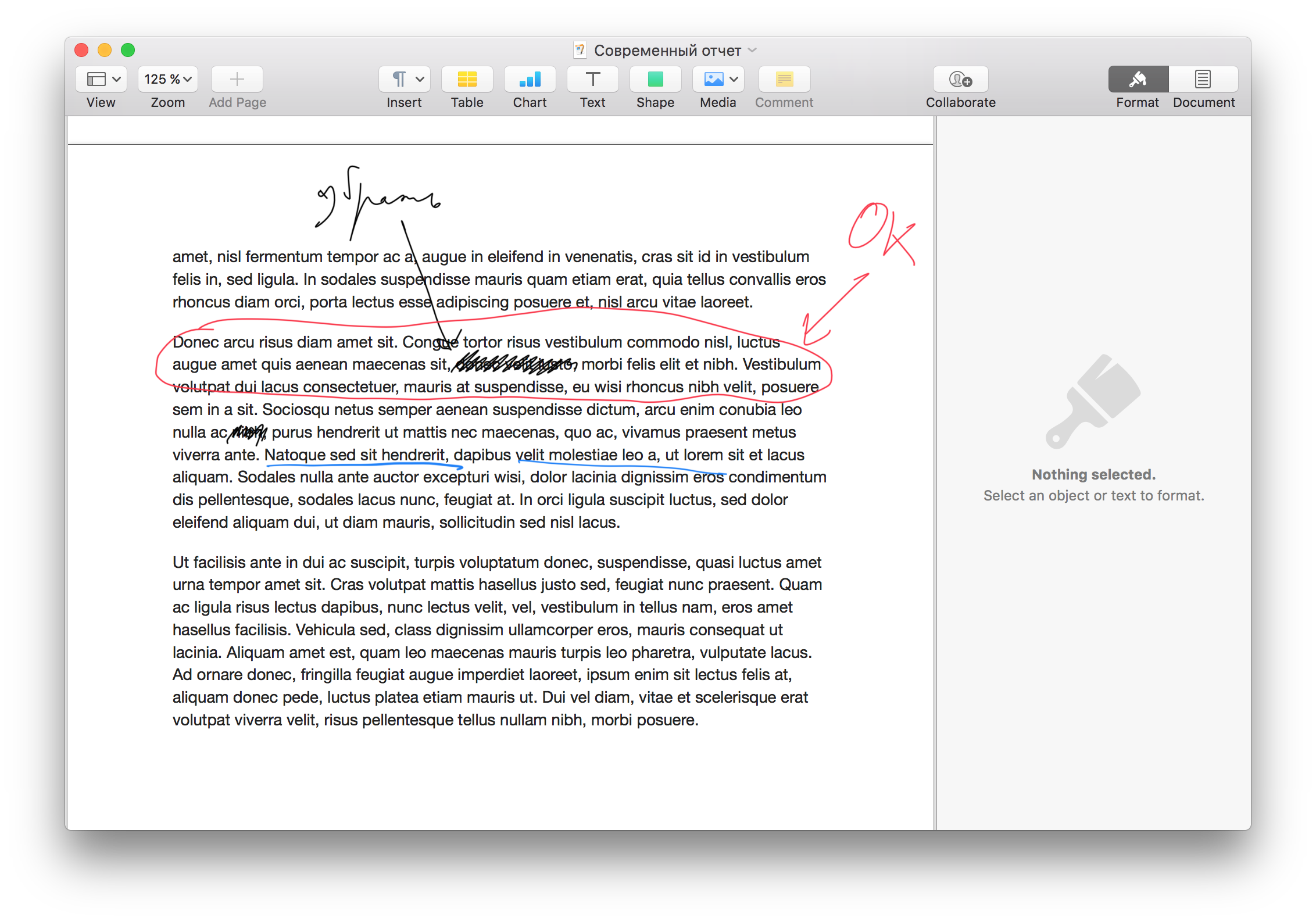Click the green fullscreen window button
The image size is (1316, 923).
128,50
